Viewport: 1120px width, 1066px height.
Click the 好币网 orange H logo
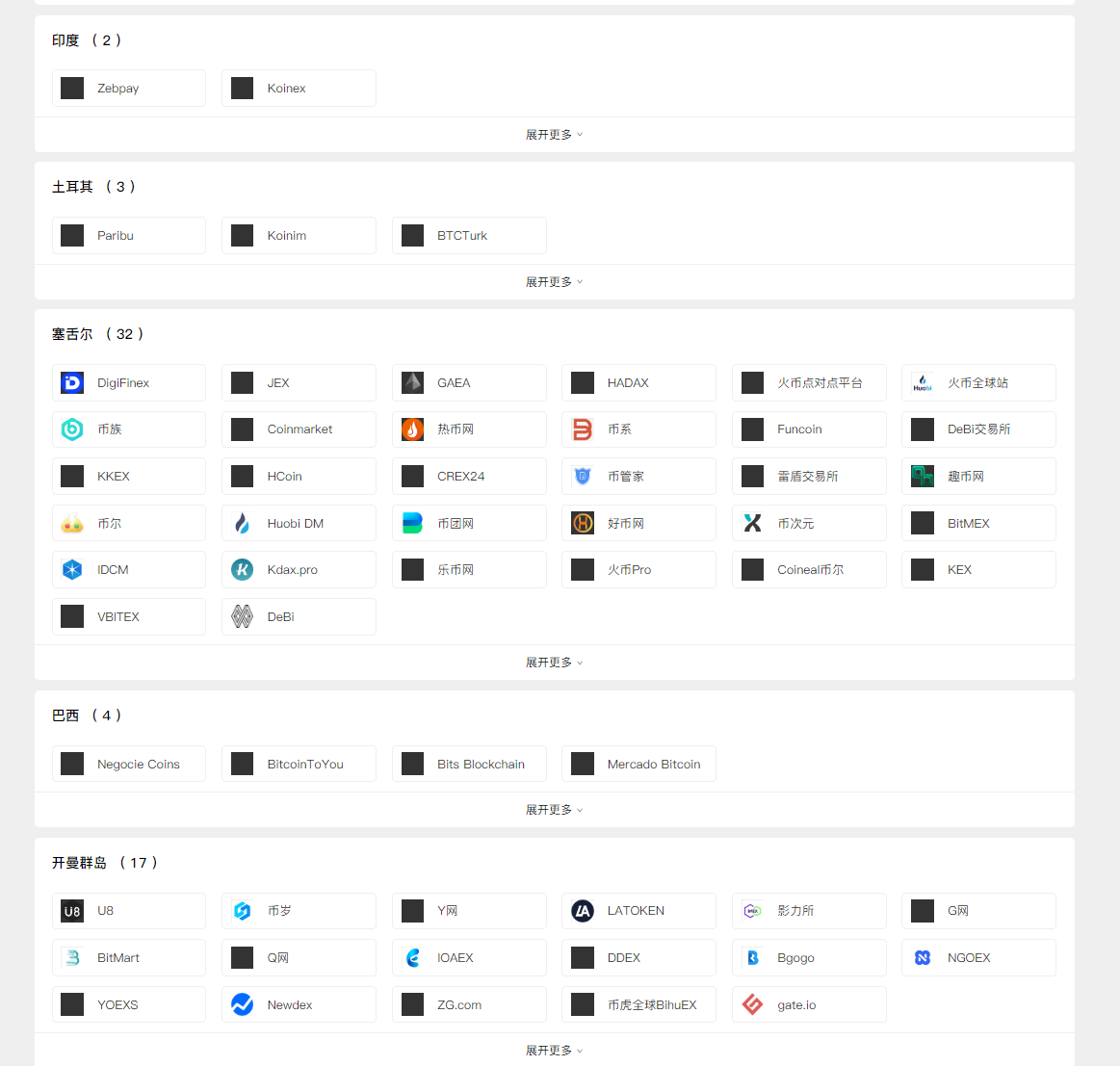(583, 524)
